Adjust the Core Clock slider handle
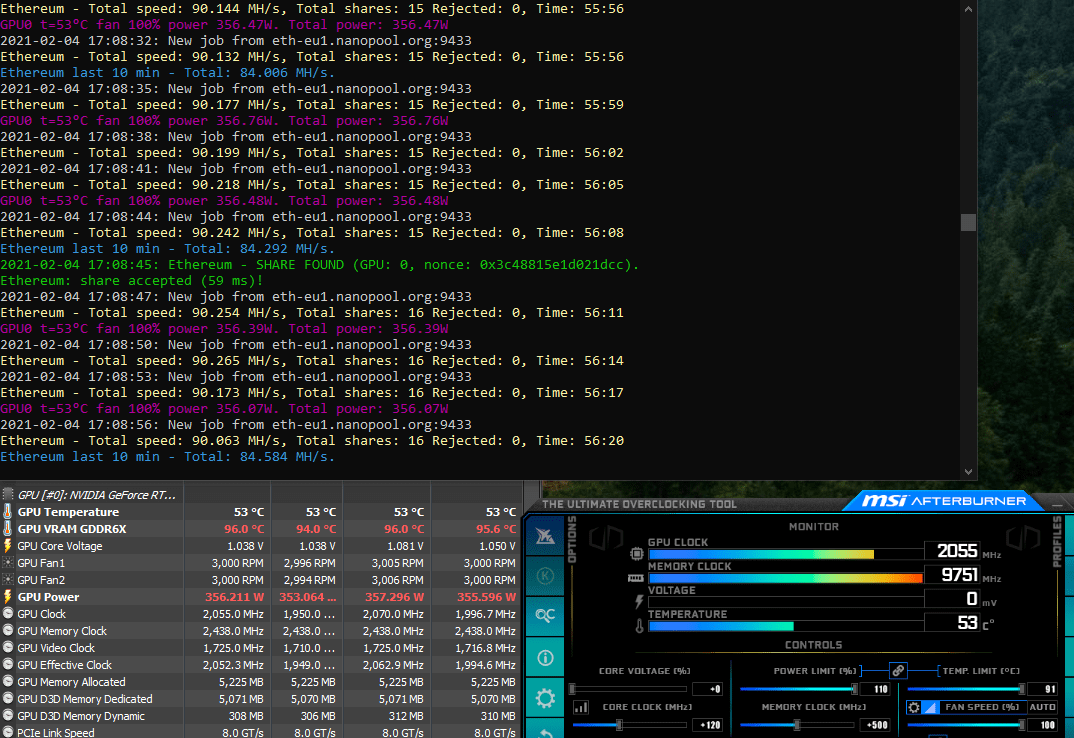The width and height of the screenshot is (1074, 738). 619,724
